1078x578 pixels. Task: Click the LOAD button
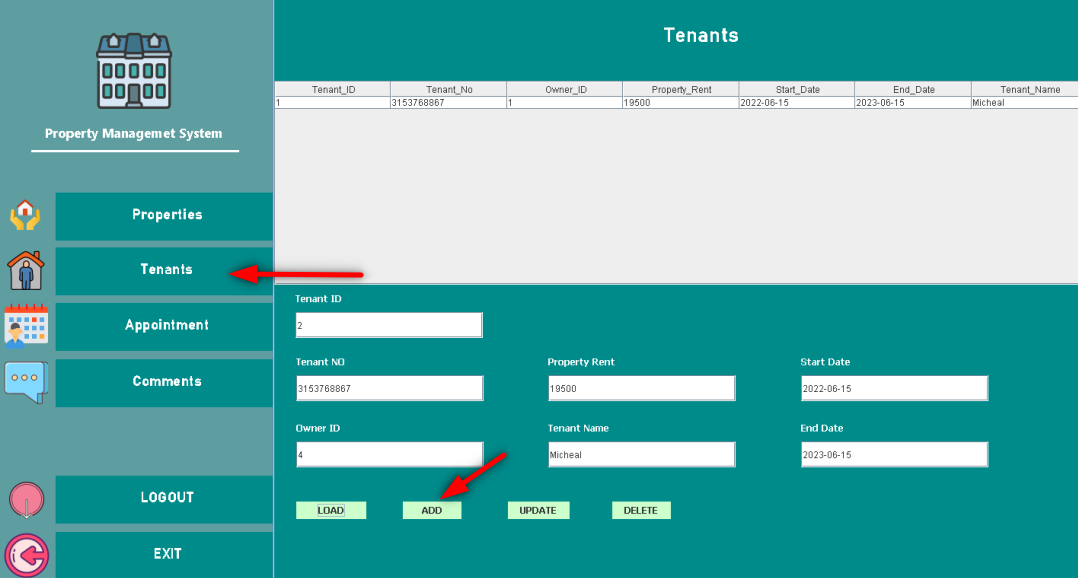(x=331, y=510)
